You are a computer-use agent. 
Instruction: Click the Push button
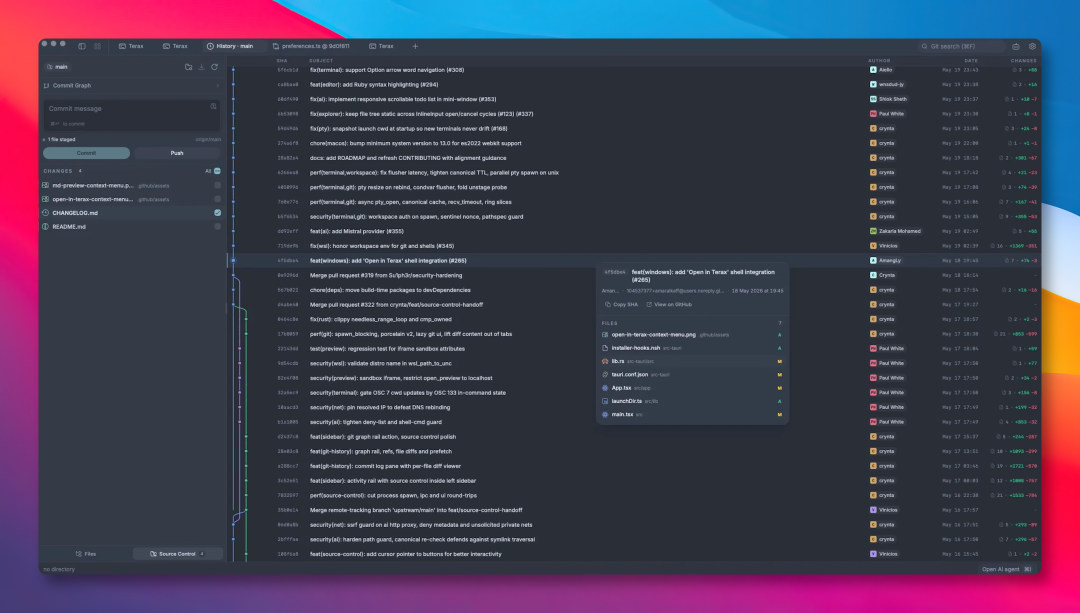[177, 153]
